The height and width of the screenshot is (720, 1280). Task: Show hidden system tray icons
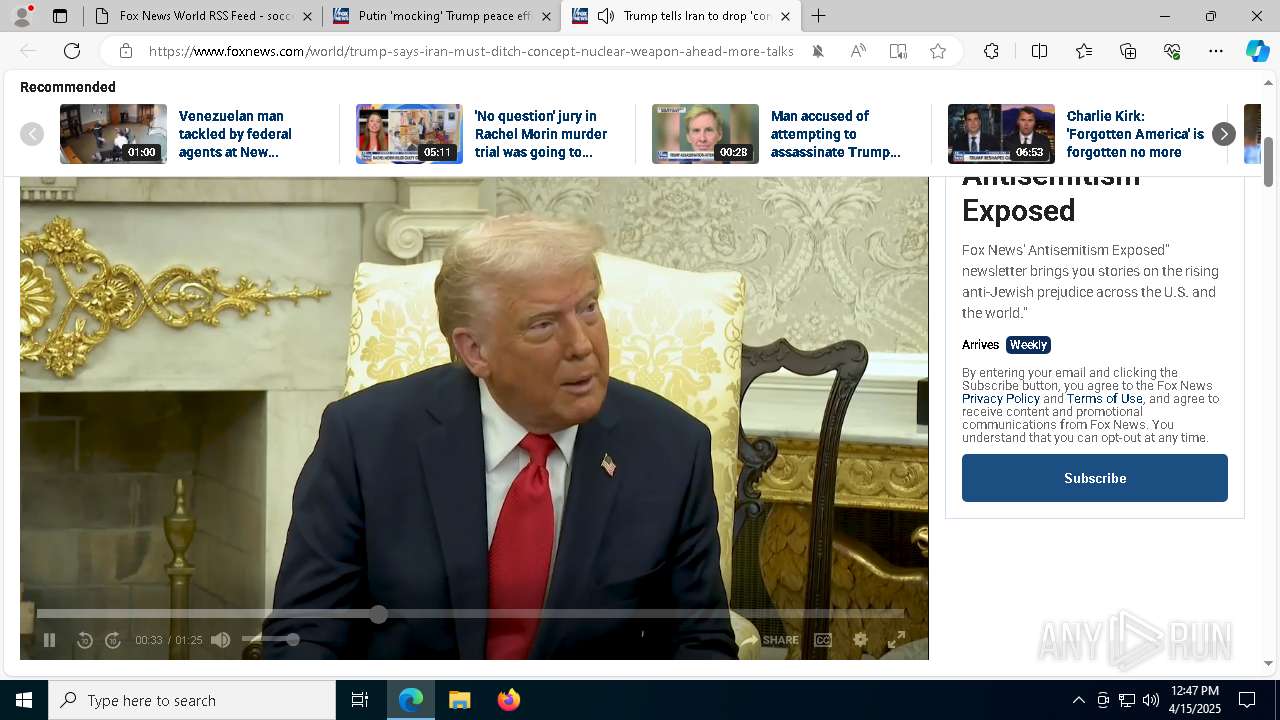[x=1078, y=700]
